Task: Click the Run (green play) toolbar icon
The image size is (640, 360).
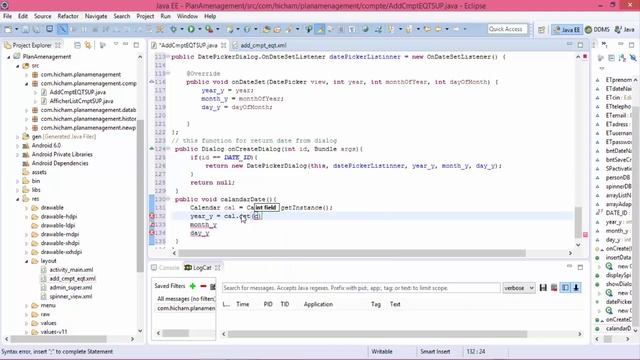Action: [191, 29]
